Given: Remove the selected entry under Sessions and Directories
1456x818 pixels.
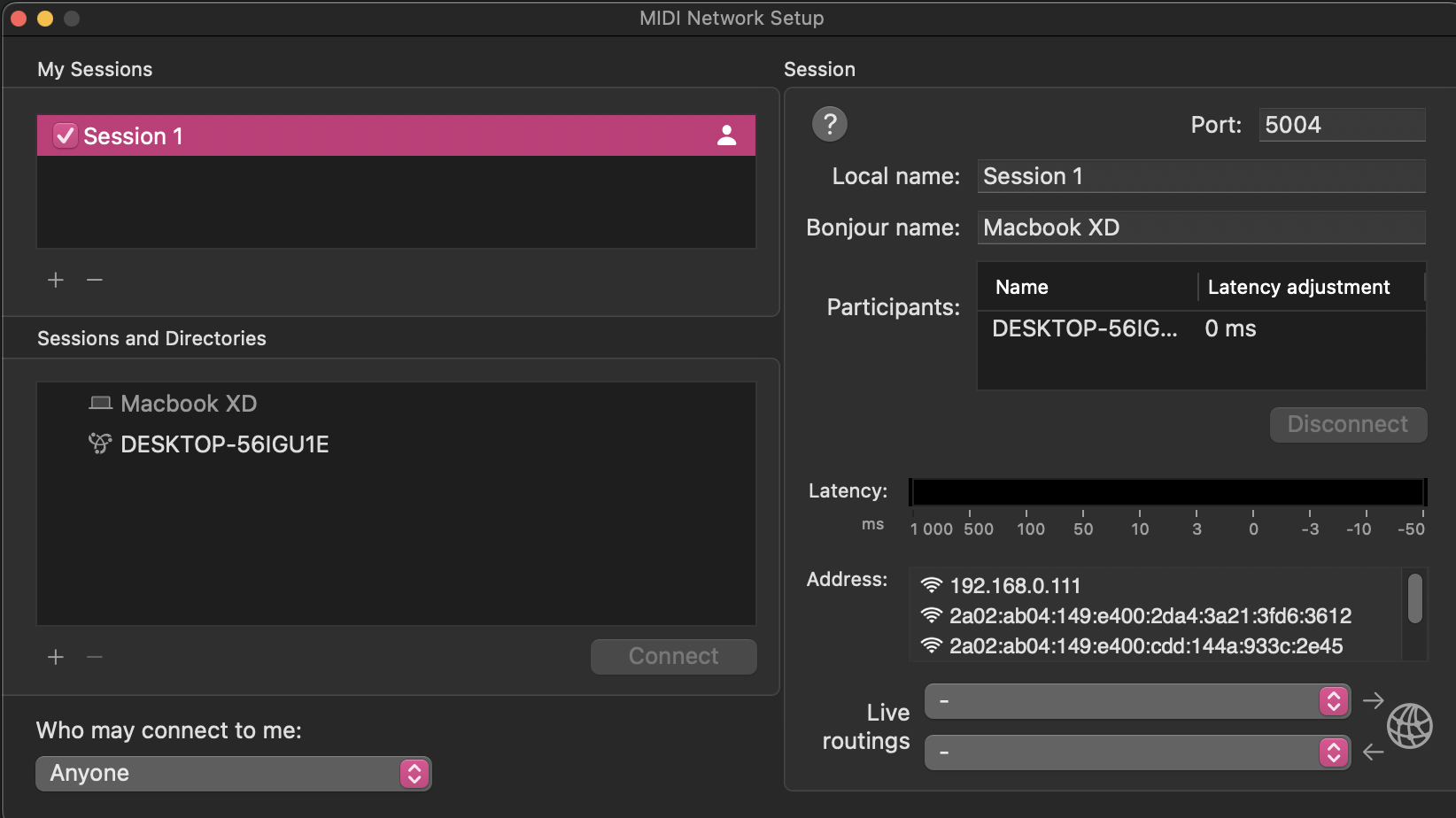Looking at the screenshot, I should (95, 657).
